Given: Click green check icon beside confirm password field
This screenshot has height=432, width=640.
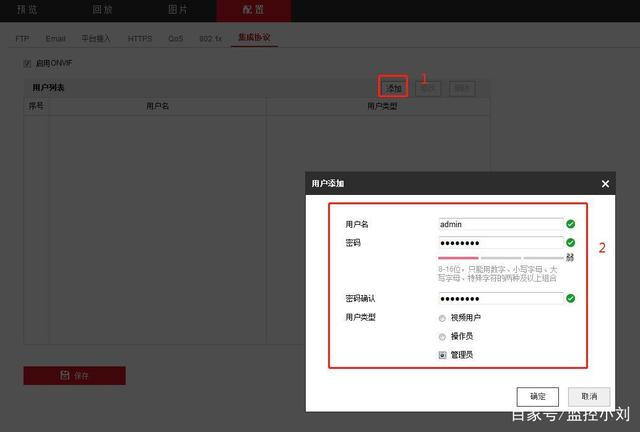Looking at the screenshot, I should (571, 298).
